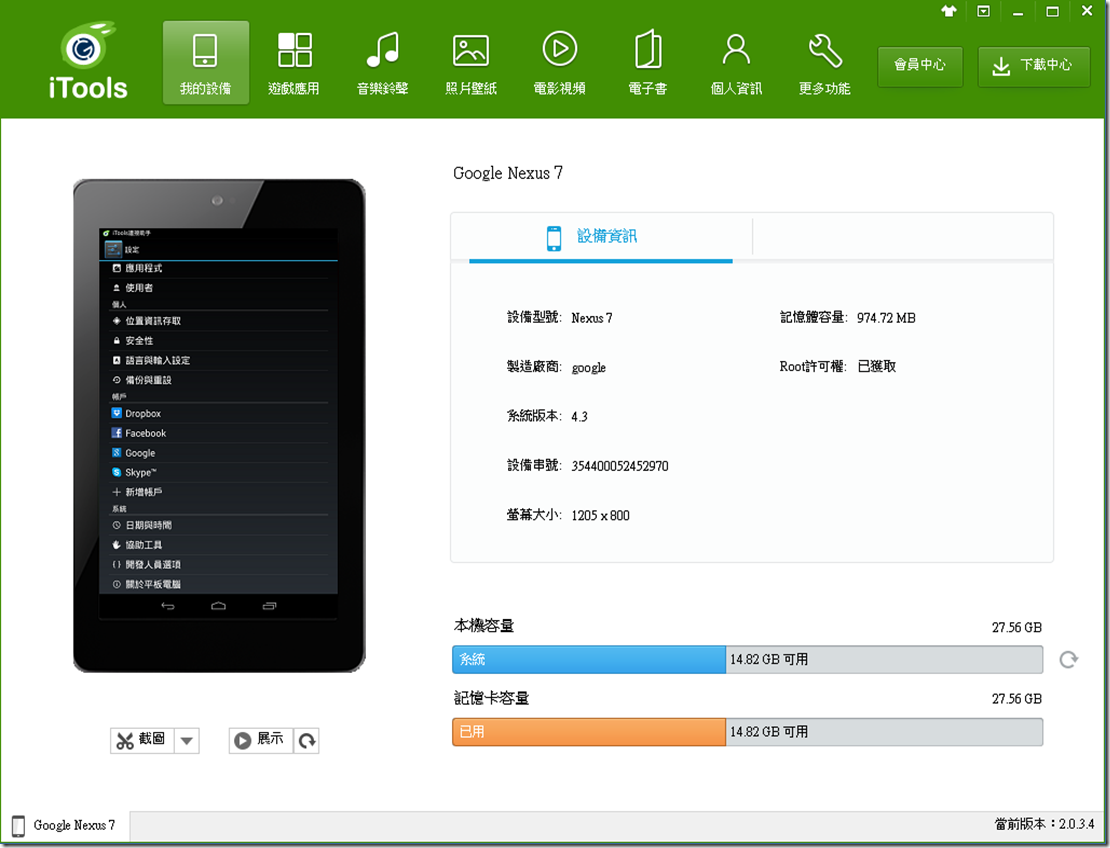
Task: Click 備份與重設 in the device preview
Action: (149, 380)
